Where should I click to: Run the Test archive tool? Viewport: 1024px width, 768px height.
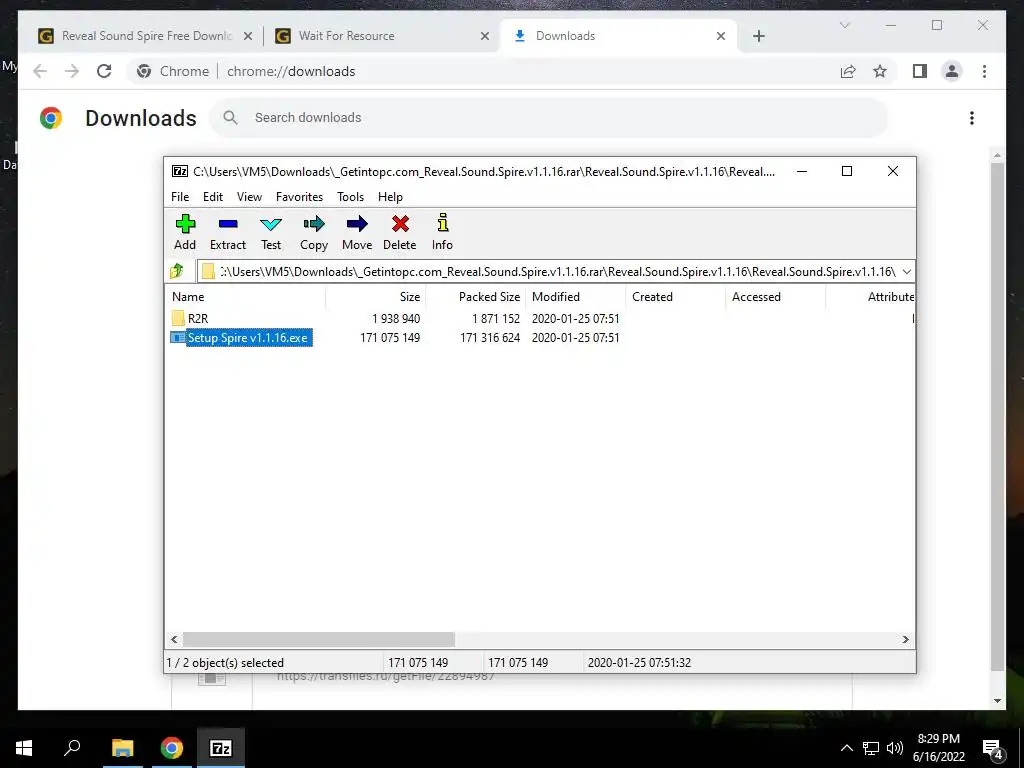tap(271, 224)
